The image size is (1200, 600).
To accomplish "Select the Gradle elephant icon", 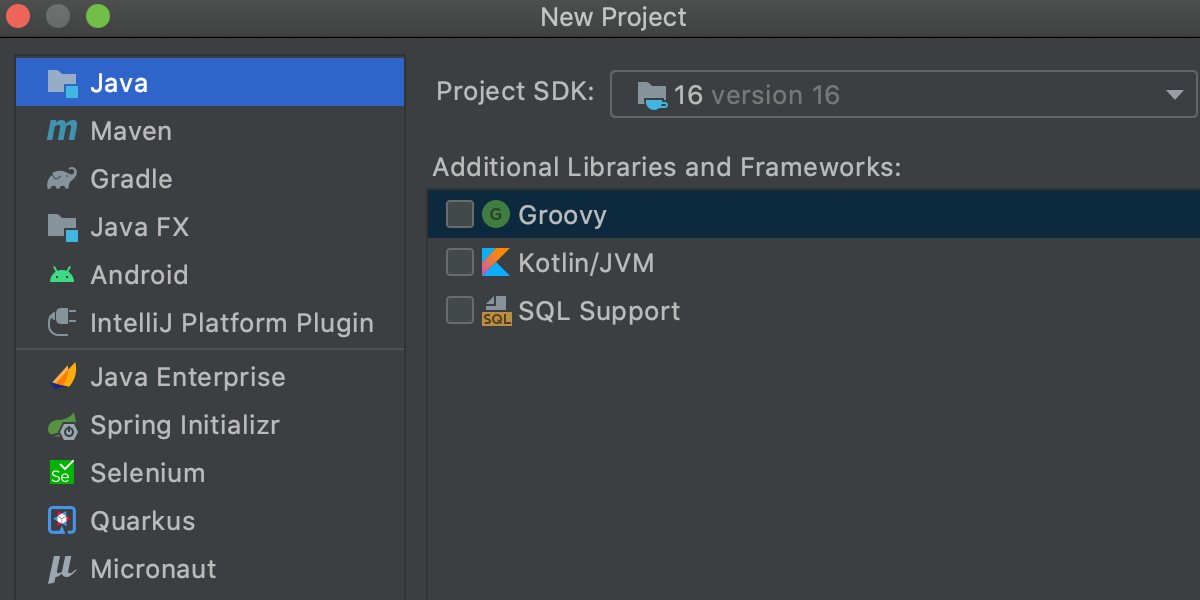I will tap(62, 179).
